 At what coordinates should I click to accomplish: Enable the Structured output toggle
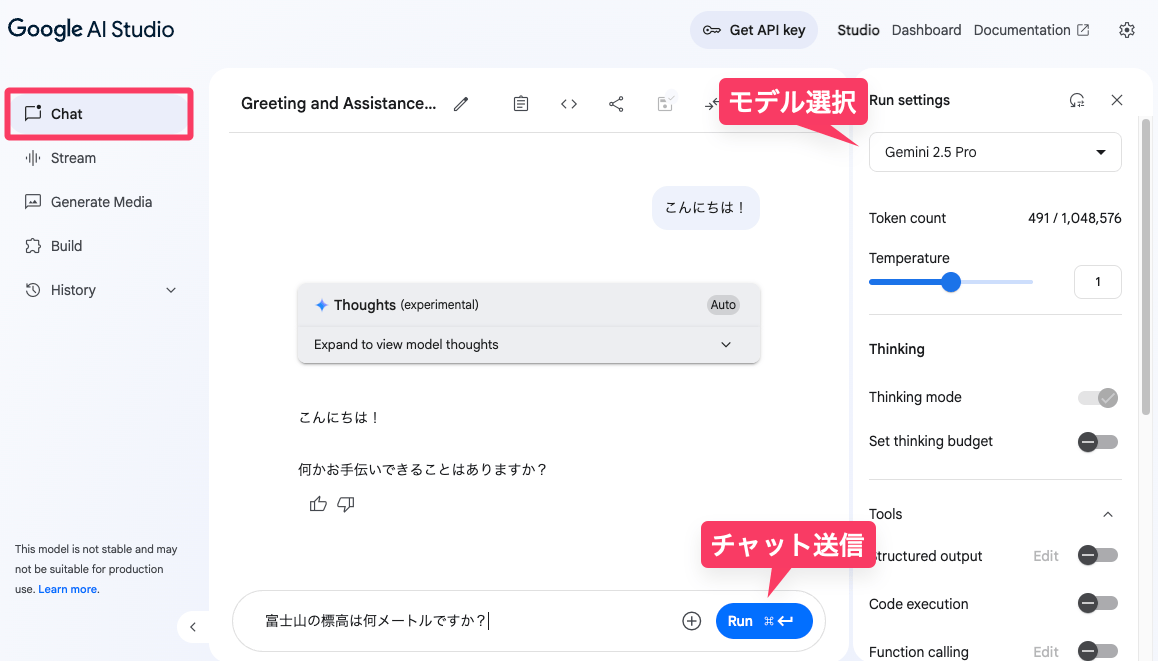pos(1097,556)
